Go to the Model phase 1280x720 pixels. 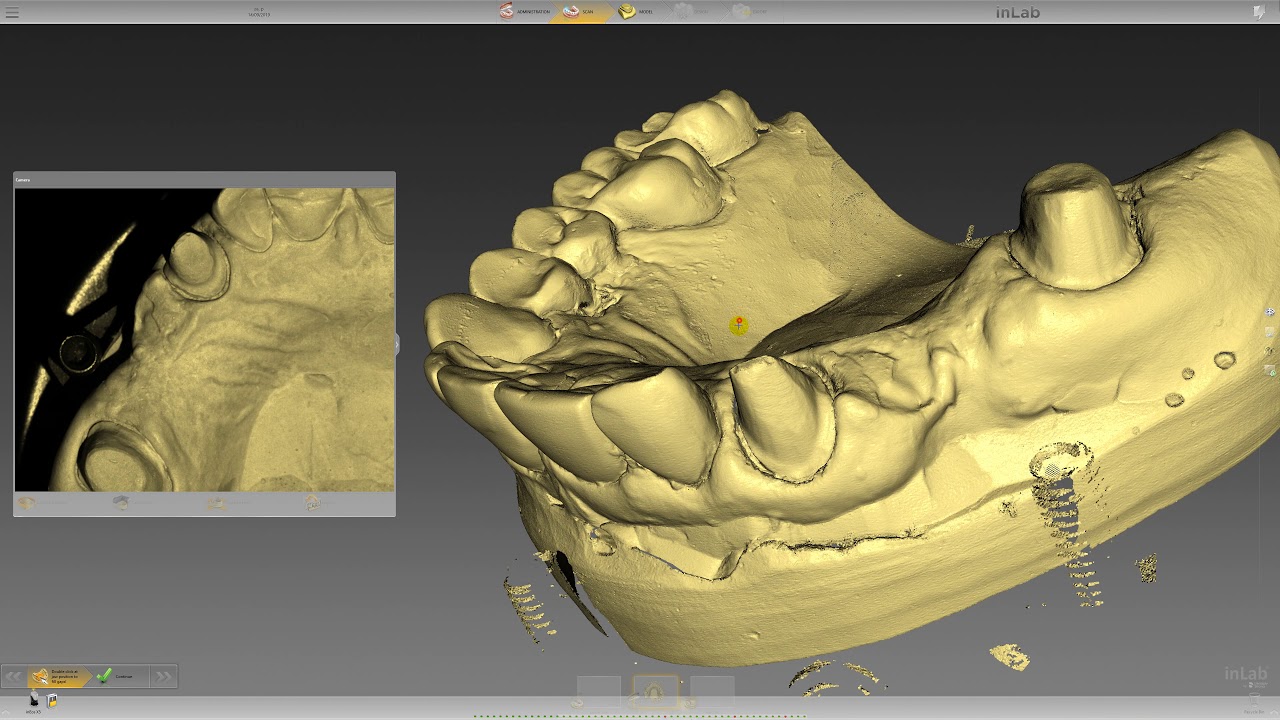636,11
